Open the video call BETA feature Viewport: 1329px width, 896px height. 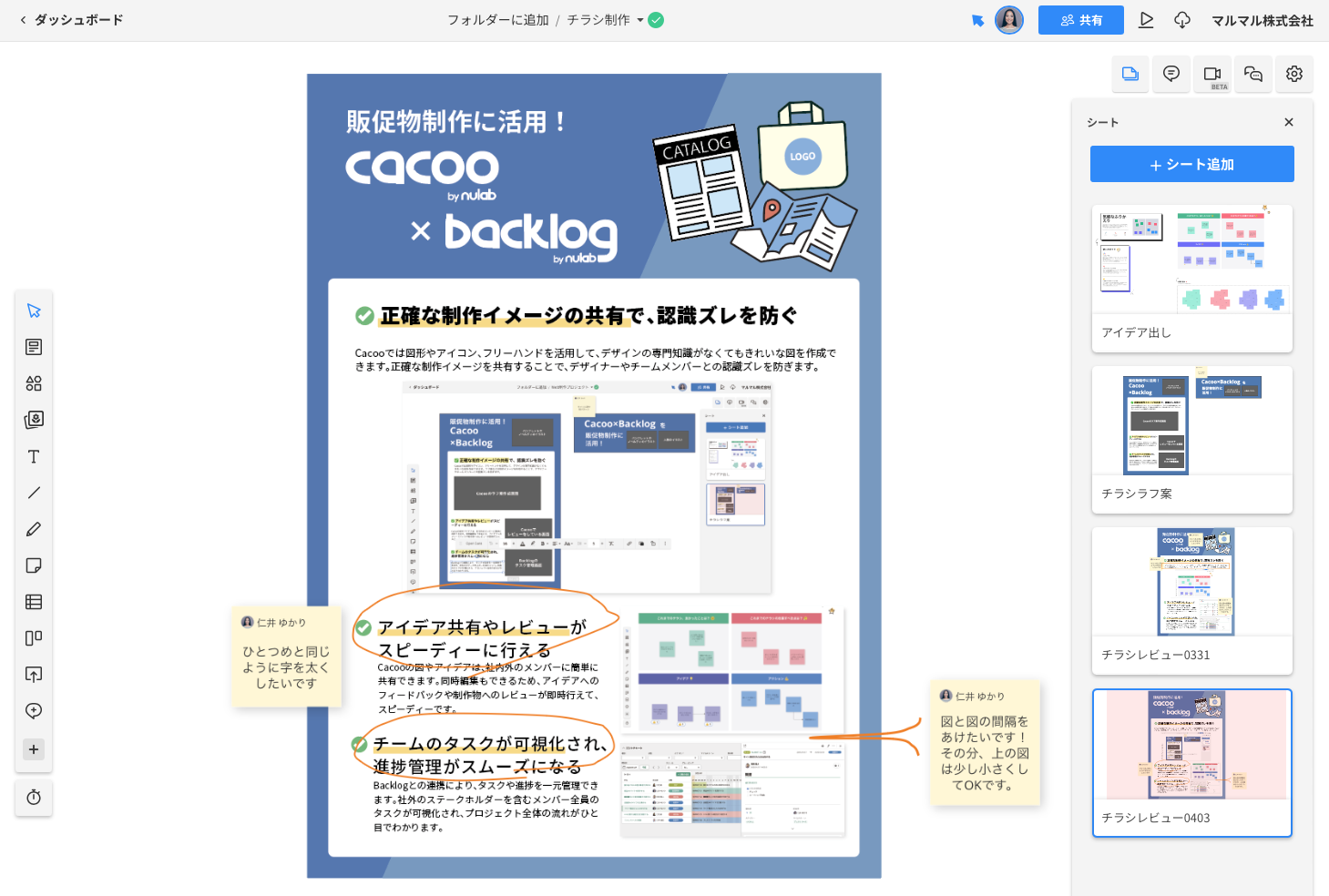point(1212,74)
